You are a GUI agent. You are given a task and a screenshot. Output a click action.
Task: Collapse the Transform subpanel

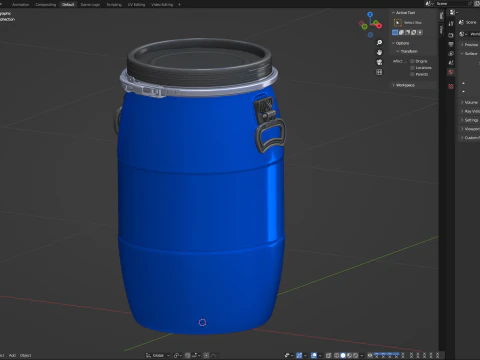(x=398, y=51)
